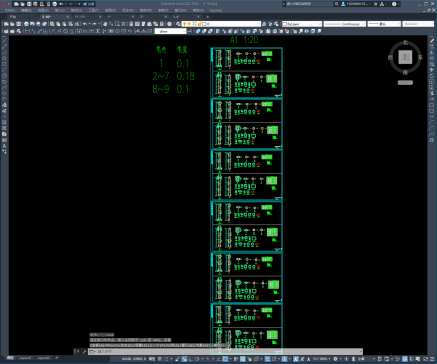Viewport: 437px width, 364px height.
Task: Open the layer name dropdown
Action: pos(221,24)
